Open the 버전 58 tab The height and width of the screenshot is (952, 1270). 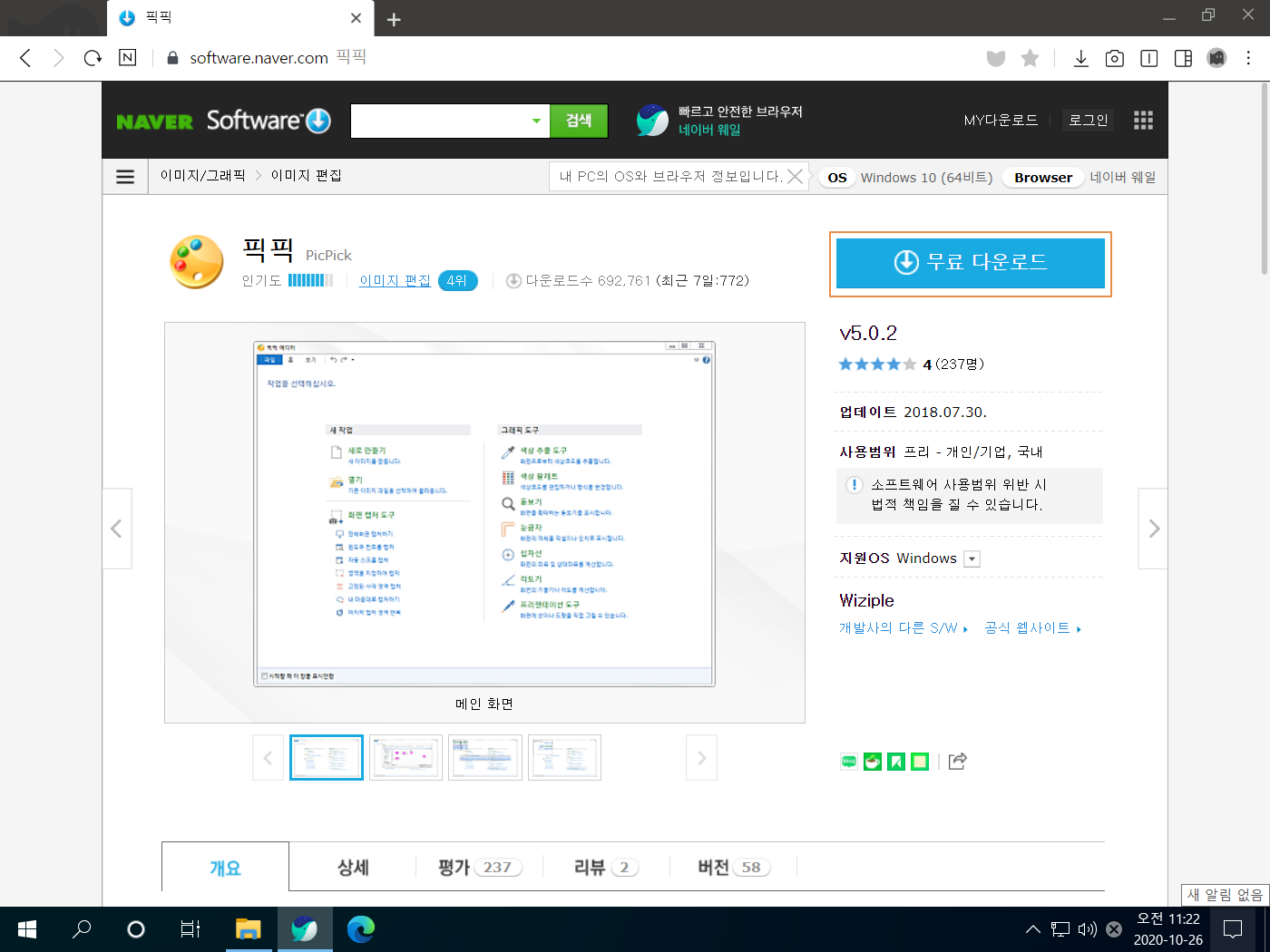(x=734, y=868)
